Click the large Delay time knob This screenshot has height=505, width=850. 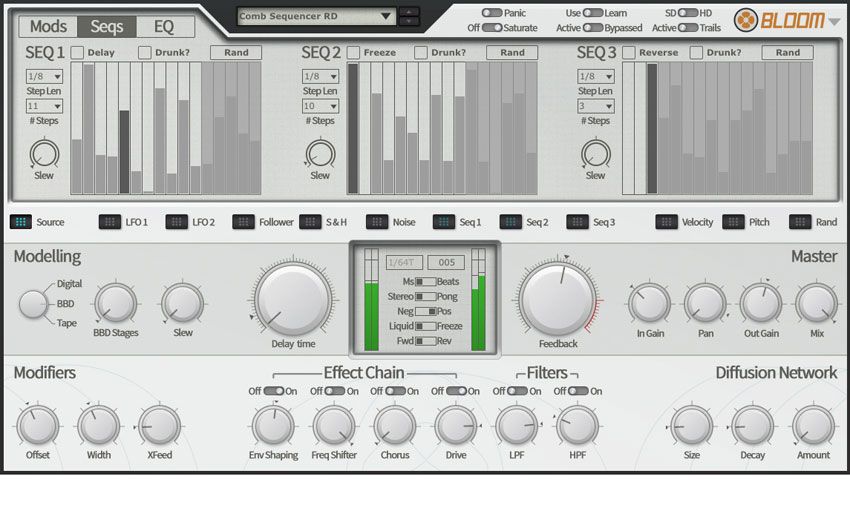293,299
